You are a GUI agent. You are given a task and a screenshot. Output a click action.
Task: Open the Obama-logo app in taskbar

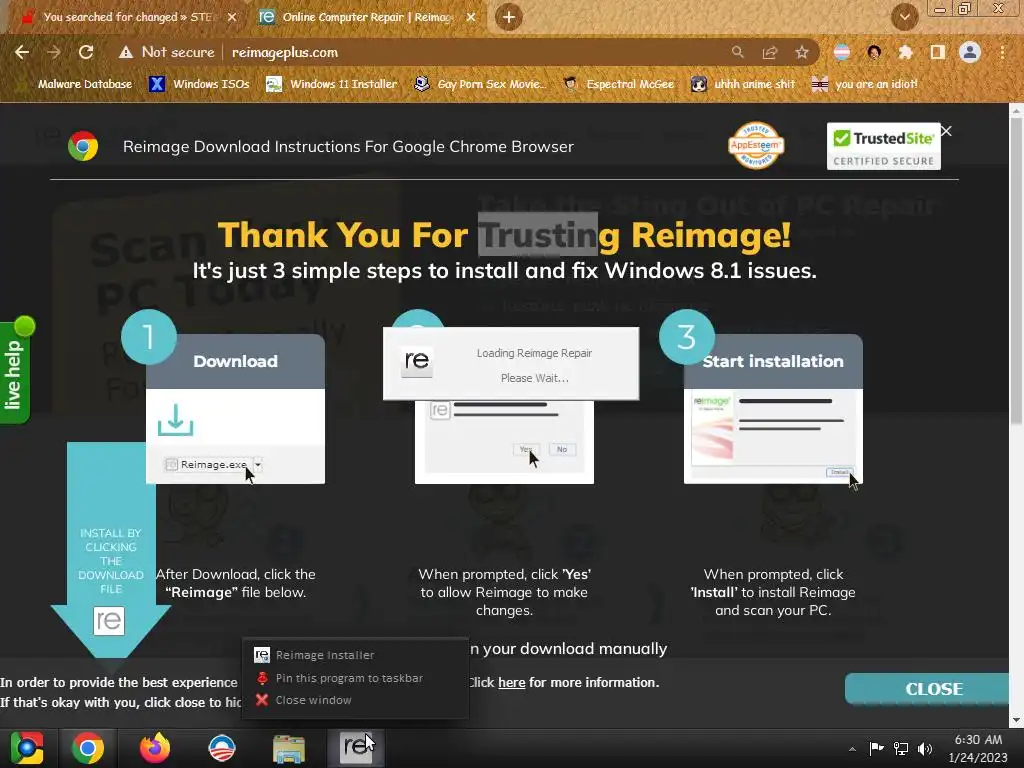(x=221, y=748)
